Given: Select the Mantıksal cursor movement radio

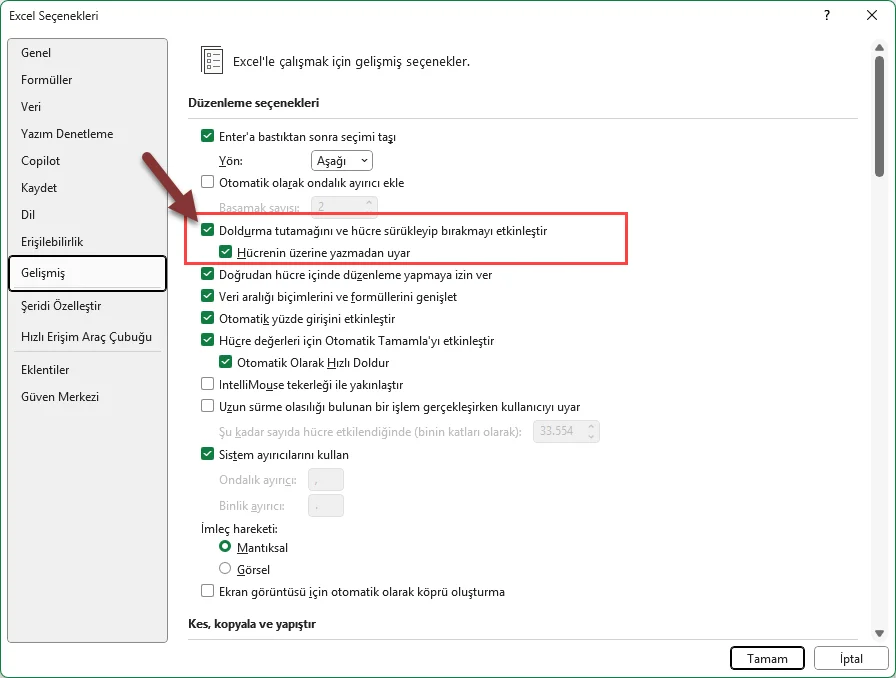Looking at the screenshot, I should 225,547.
